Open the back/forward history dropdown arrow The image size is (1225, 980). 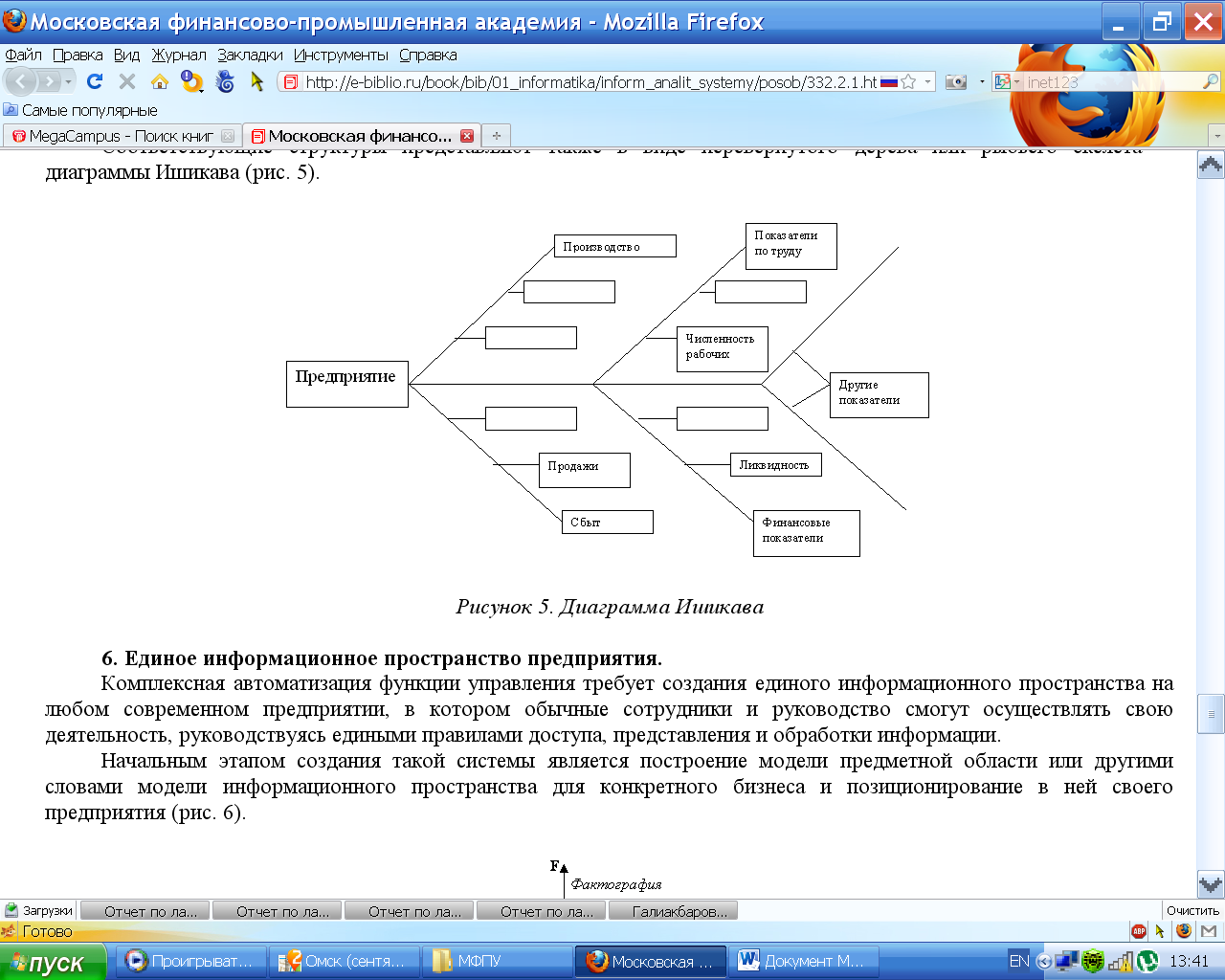pyautogui.click(x=68, y=82)
